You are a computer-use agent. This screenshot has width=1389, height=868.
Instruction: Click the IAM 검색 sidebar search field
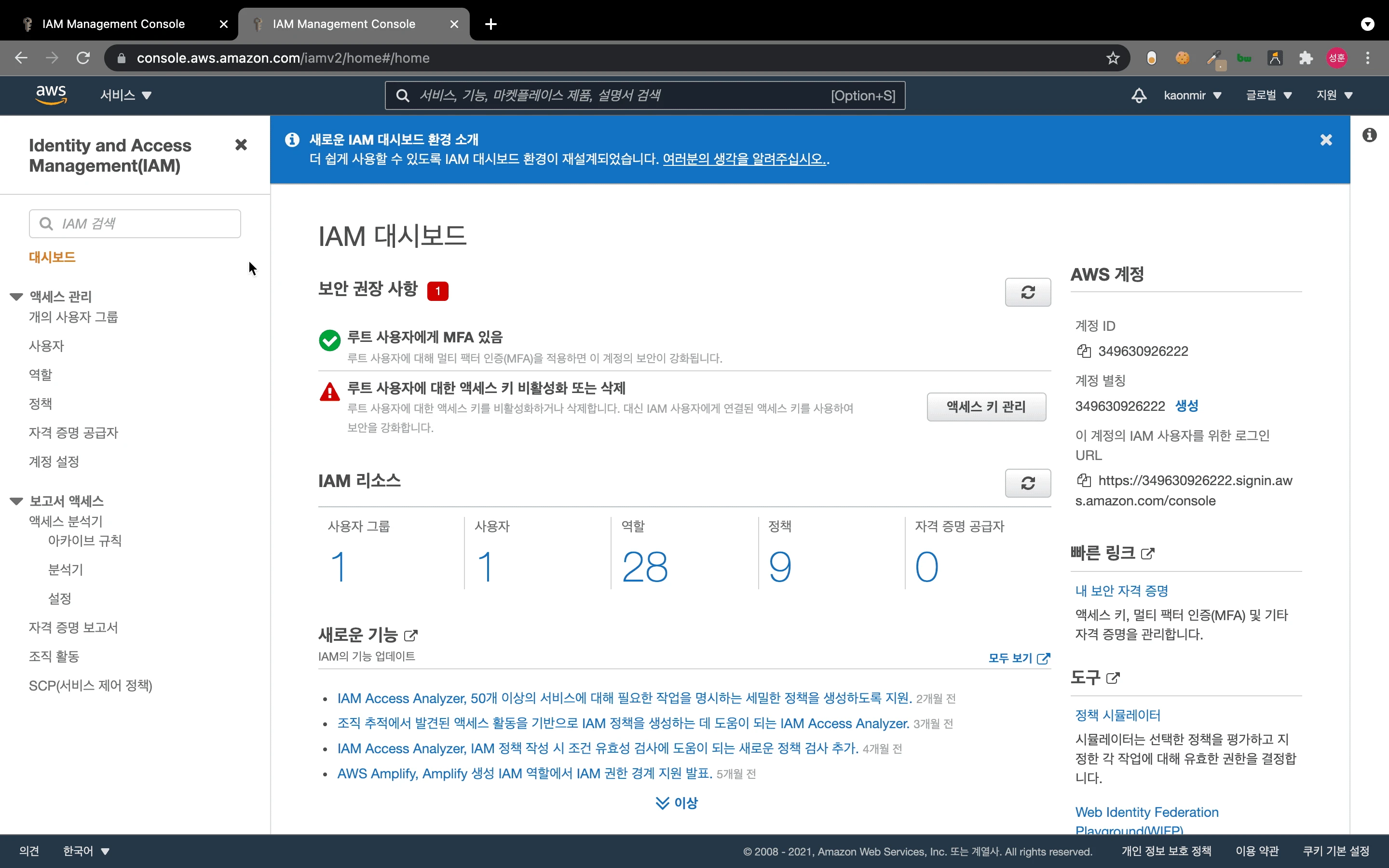pyautogui.click(x=135, y=223)
